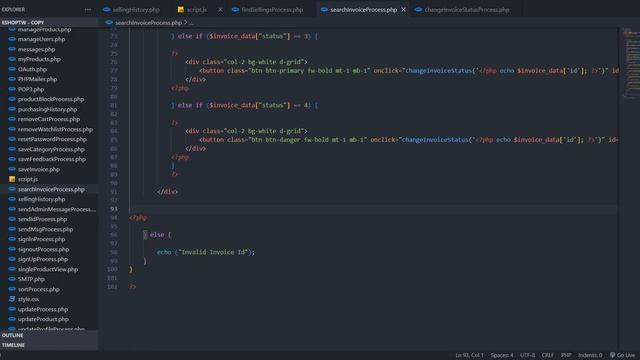Click the Ln 93, Col 1 status item
The height and width of the screenshot is (360, 640).
coord(469,355)
